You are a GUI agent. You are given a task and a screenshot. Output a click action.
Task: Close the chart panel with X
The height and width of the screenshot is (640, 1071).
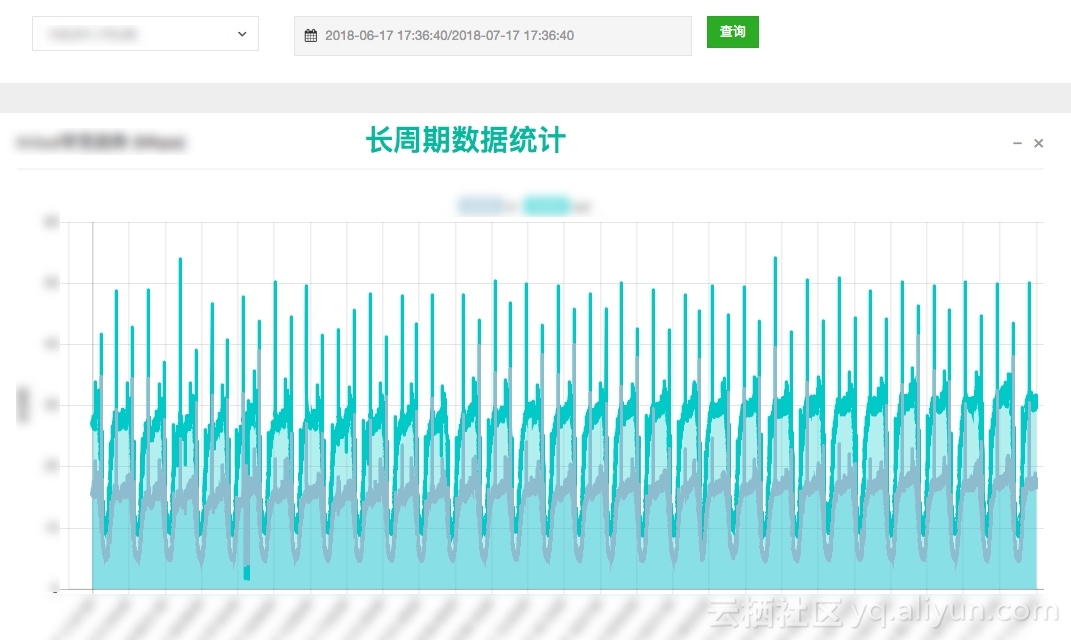[x=1038, y=143]
